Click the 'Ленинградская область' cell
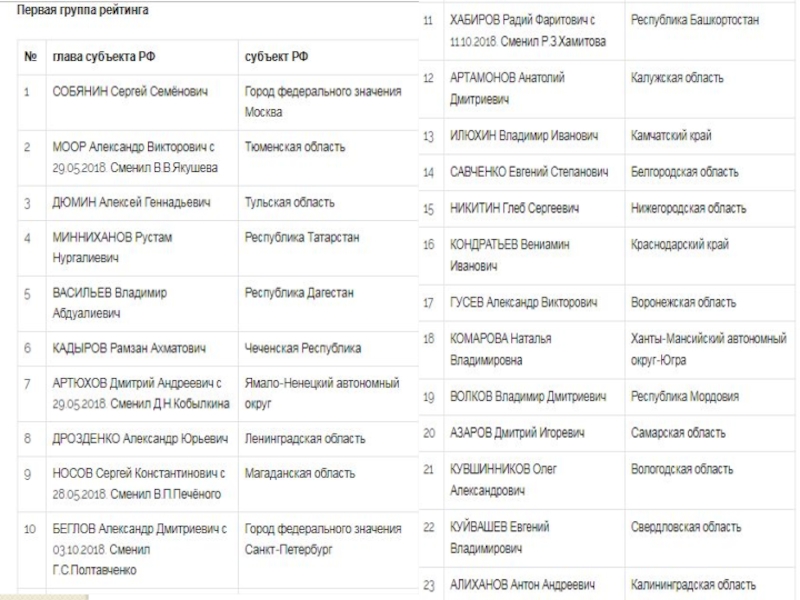800x600 pixels. coord(305,438)
